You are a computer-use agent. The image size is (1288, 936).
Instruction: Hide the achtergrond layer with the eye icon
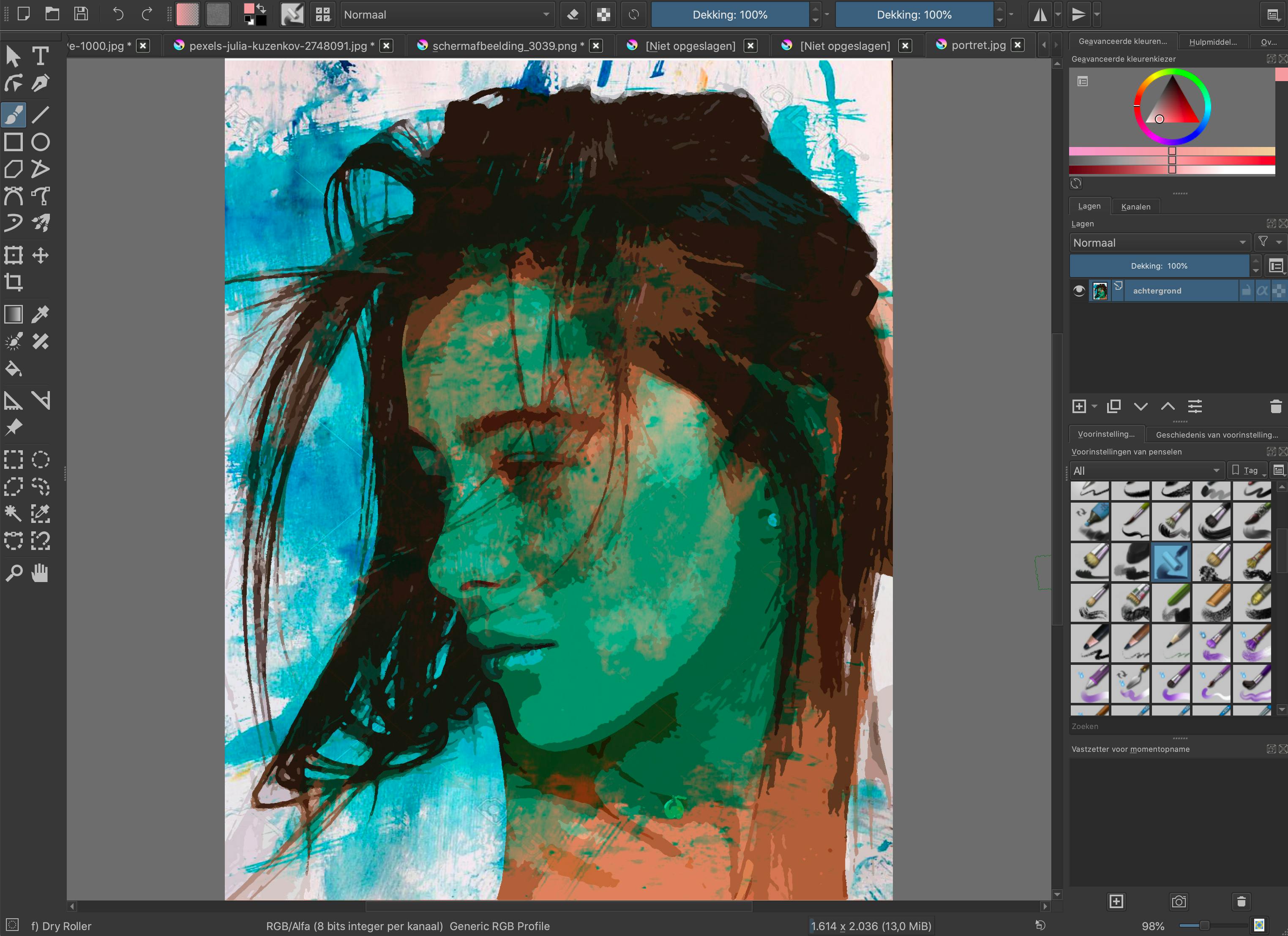coord(1079,291)
